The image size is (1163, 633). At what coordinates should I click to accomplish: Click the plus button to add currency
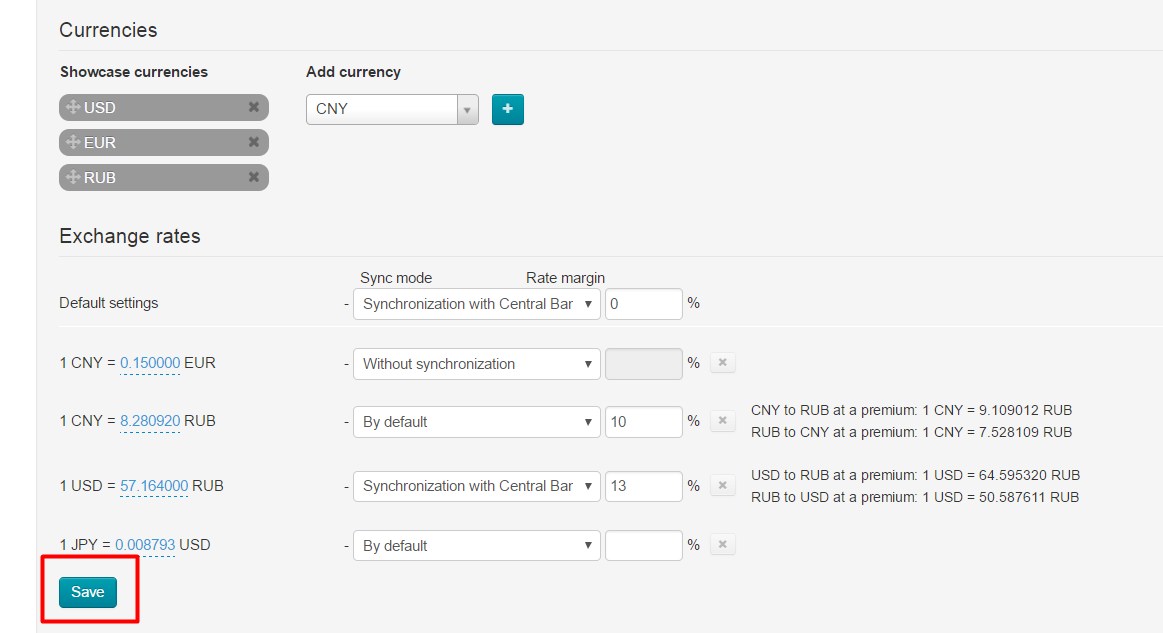tap(507, 109)
